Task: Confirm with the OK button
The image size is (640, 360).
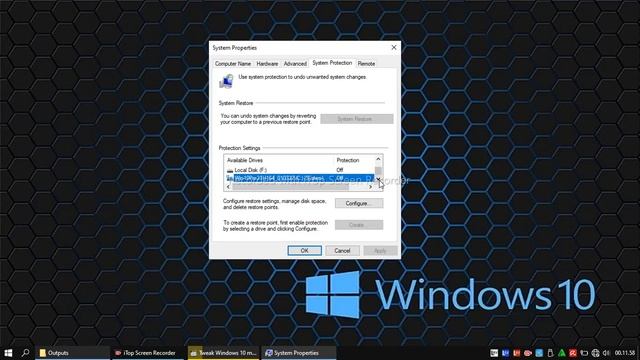Action: [304, 251]
